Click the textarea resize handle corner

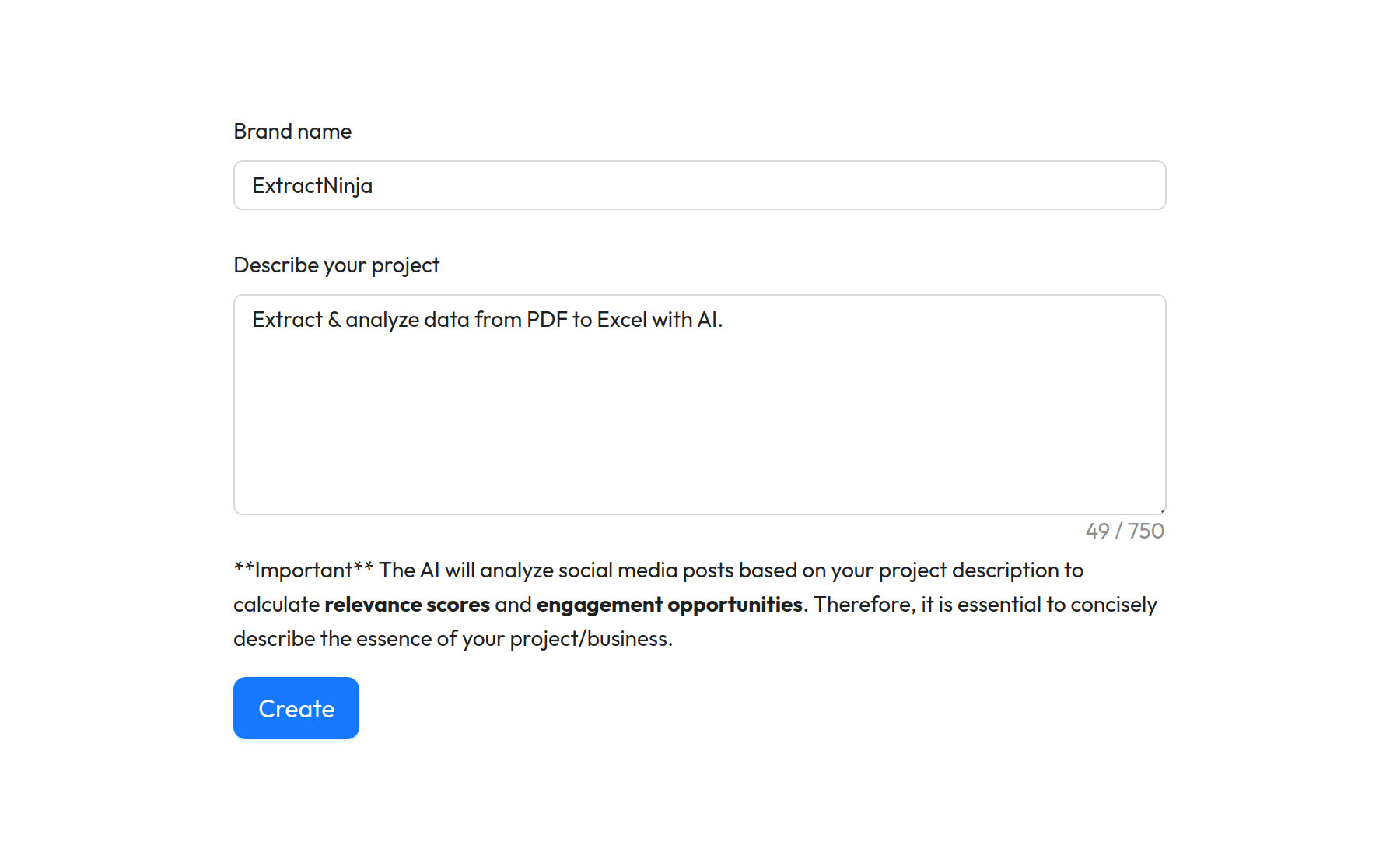(1162, 510)
